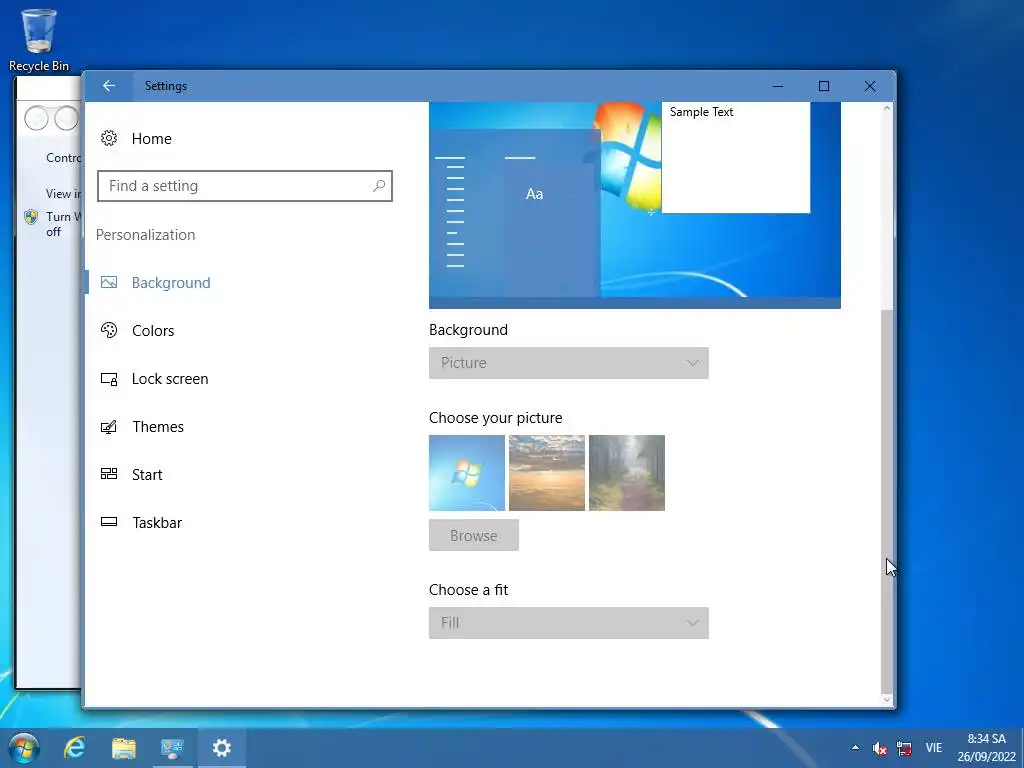Click the Settings vertical scrollbar thumb
This screenshot has width=1024, height=768.
tap(886, 502)
